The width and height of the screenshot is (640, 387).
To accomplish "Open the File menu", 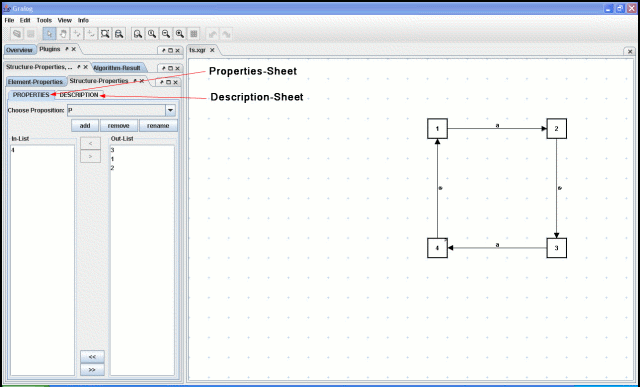I will click(9, 20).
